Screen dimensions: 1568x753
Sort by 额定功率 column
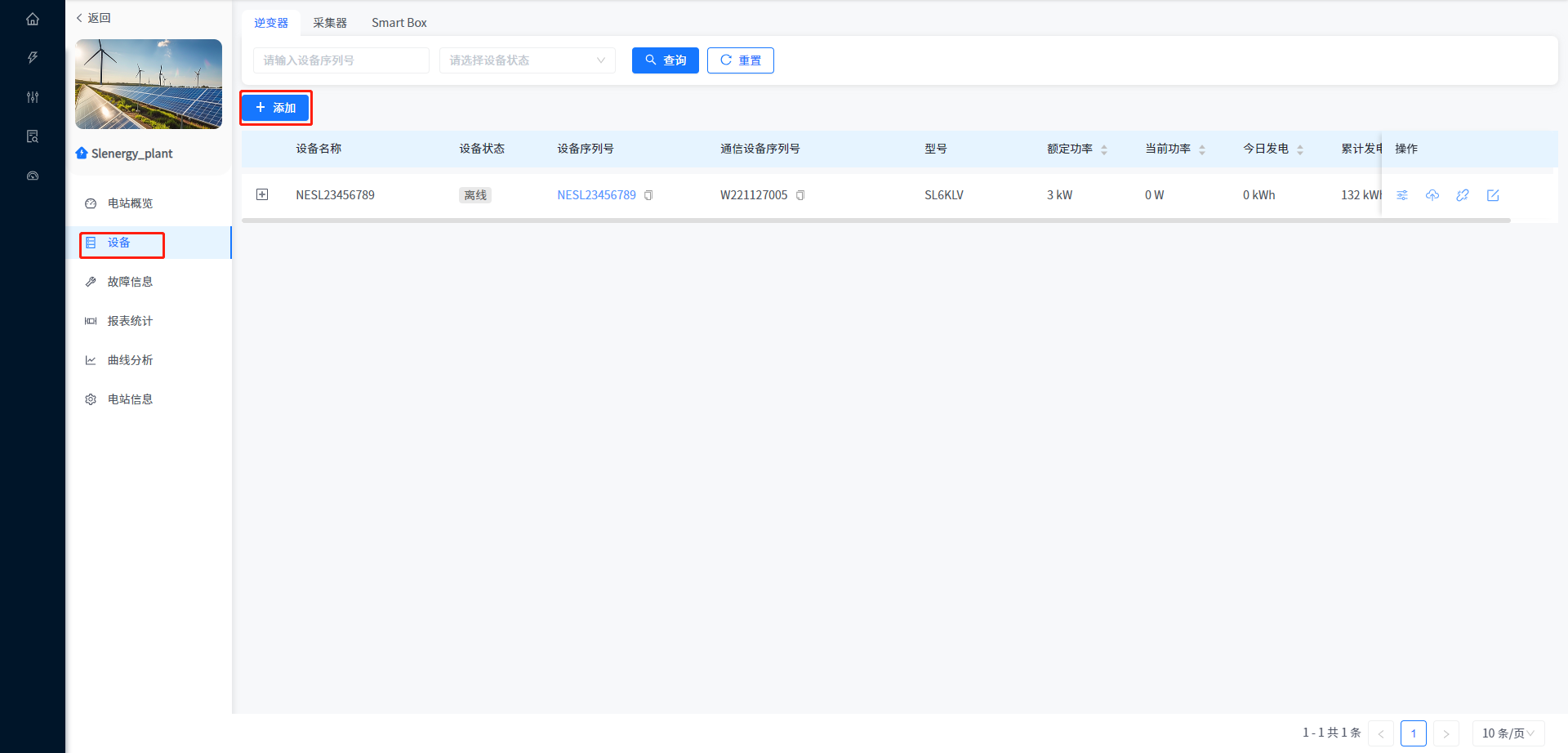point(1103,149)
